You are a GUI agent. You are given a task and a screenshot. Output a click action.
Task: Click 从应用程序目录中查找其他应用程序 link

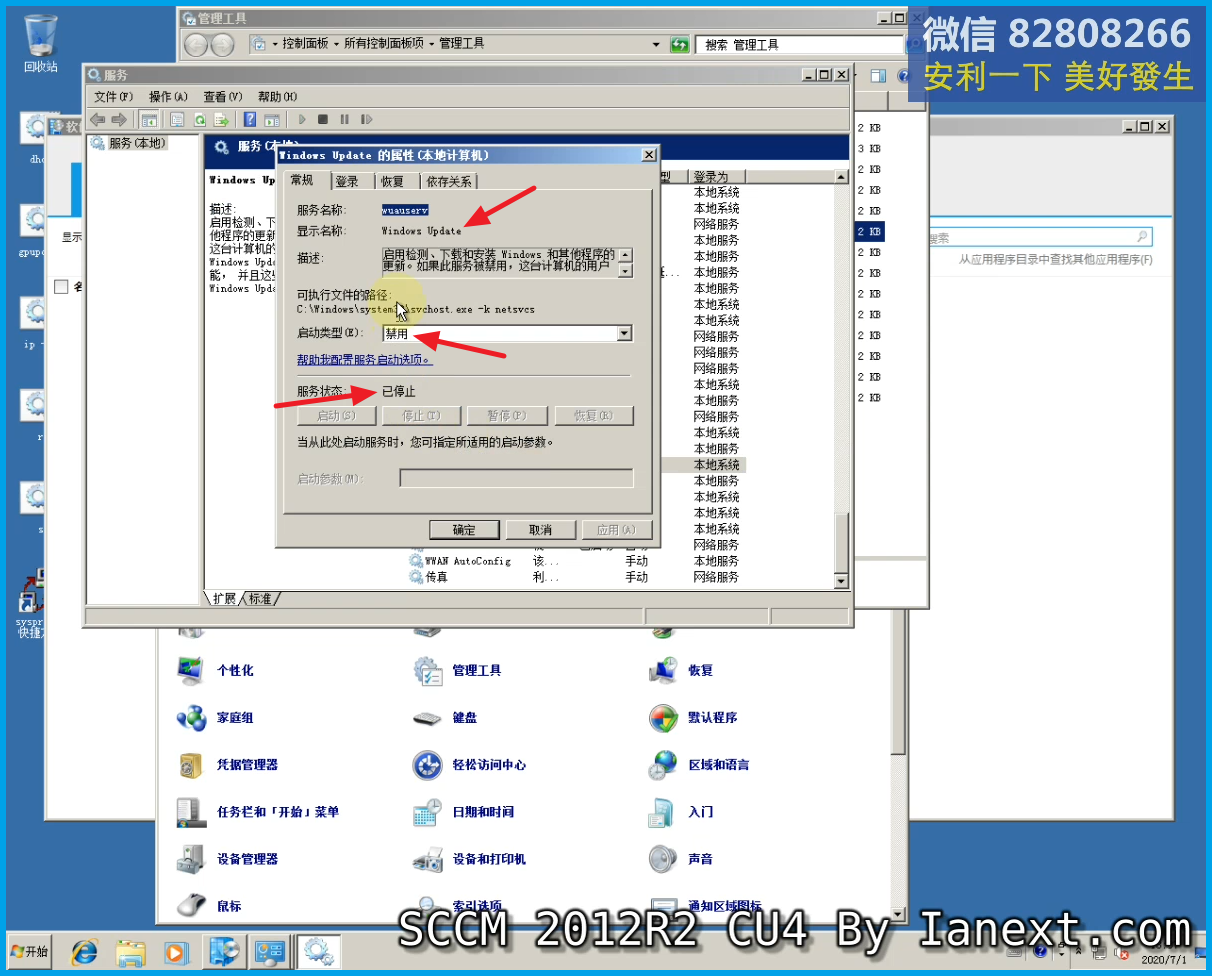[x=1055, y=259]
